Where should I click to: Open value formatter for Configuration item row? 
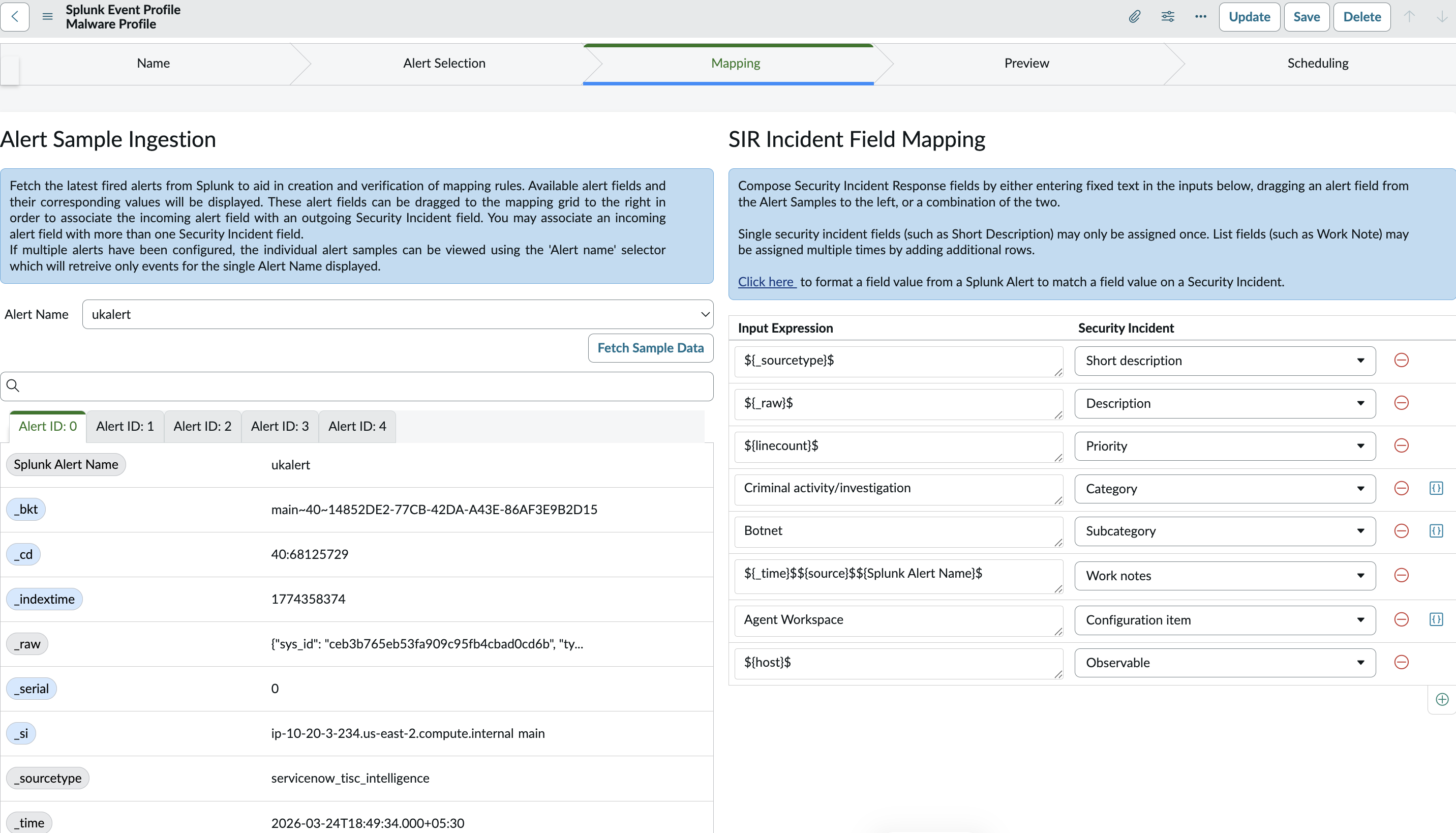(1436, 619)
